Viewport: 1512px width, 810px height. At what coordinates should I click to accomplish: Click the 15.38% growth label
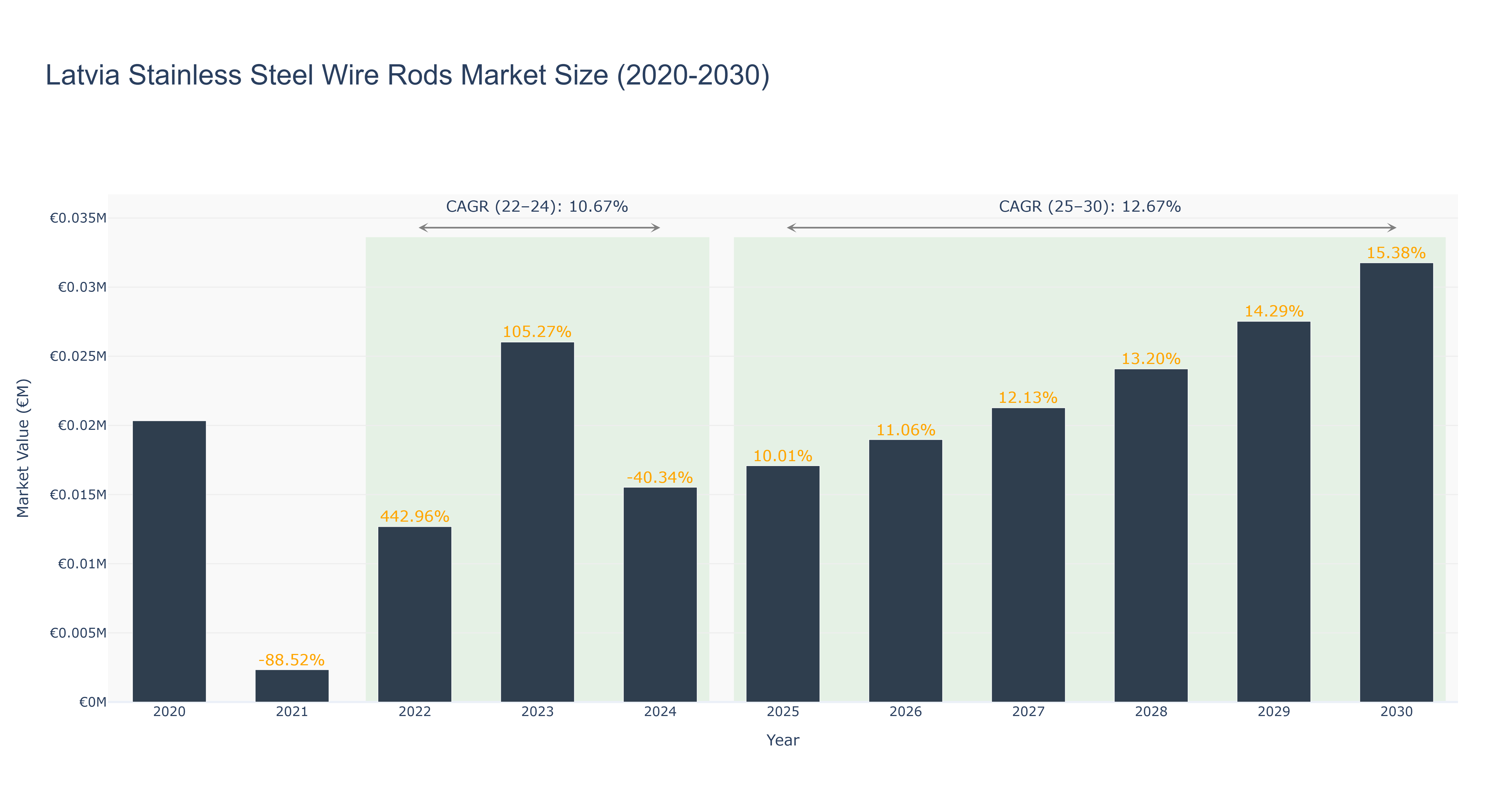1396,253
